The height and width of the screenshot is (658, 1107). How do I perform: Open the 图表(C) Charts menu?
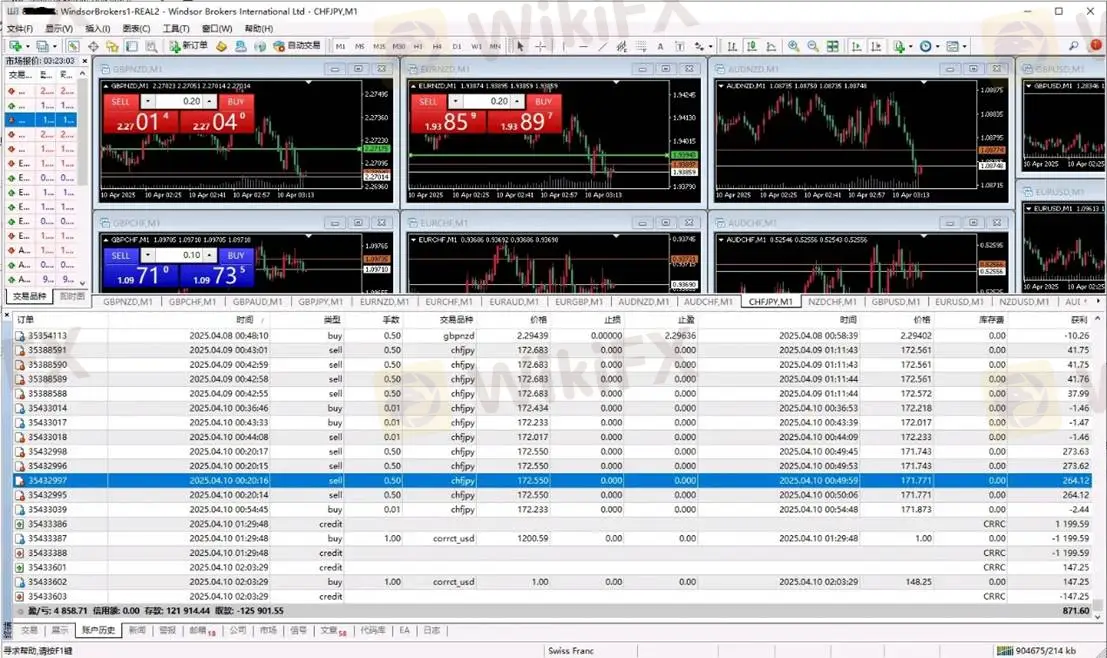coord(136,29)
